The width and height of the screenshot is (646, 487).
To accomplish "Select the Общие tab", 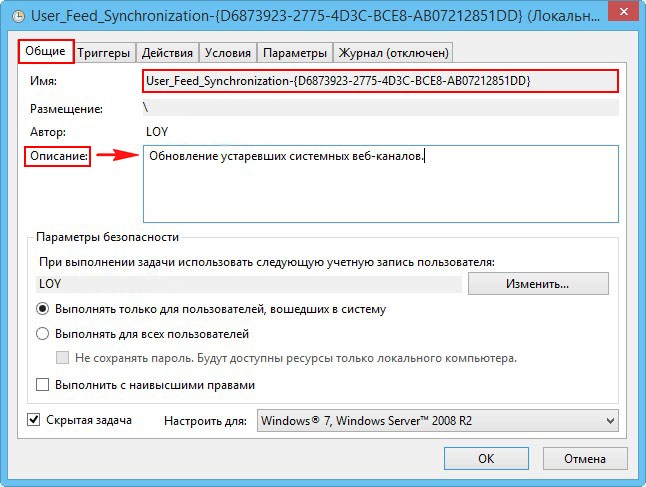I will pyautogui.click(x=47, y=51).
